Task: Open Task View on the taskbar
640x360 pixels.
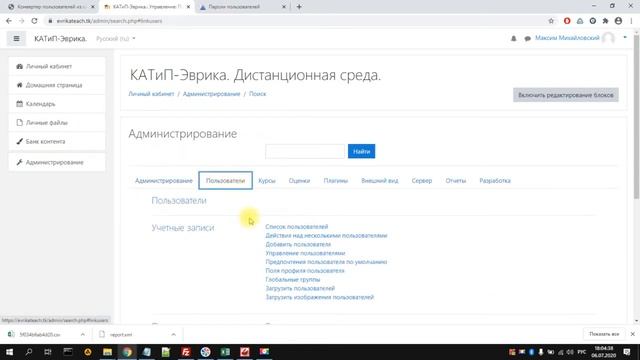Action: click(48, 352)
